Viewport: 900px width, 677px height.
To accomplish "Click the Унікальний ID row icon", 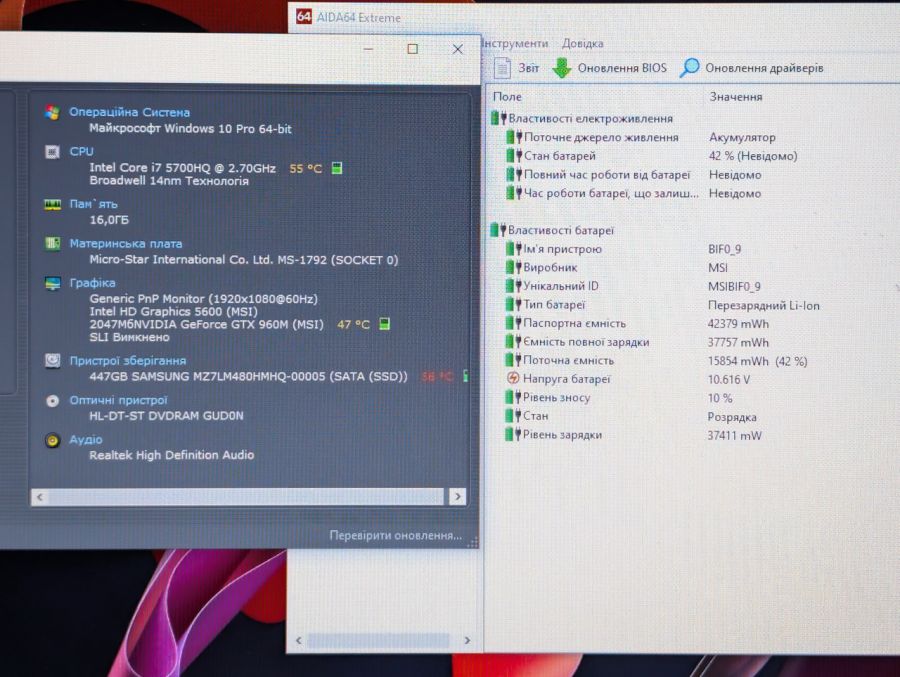I will (x=513, y=286).
